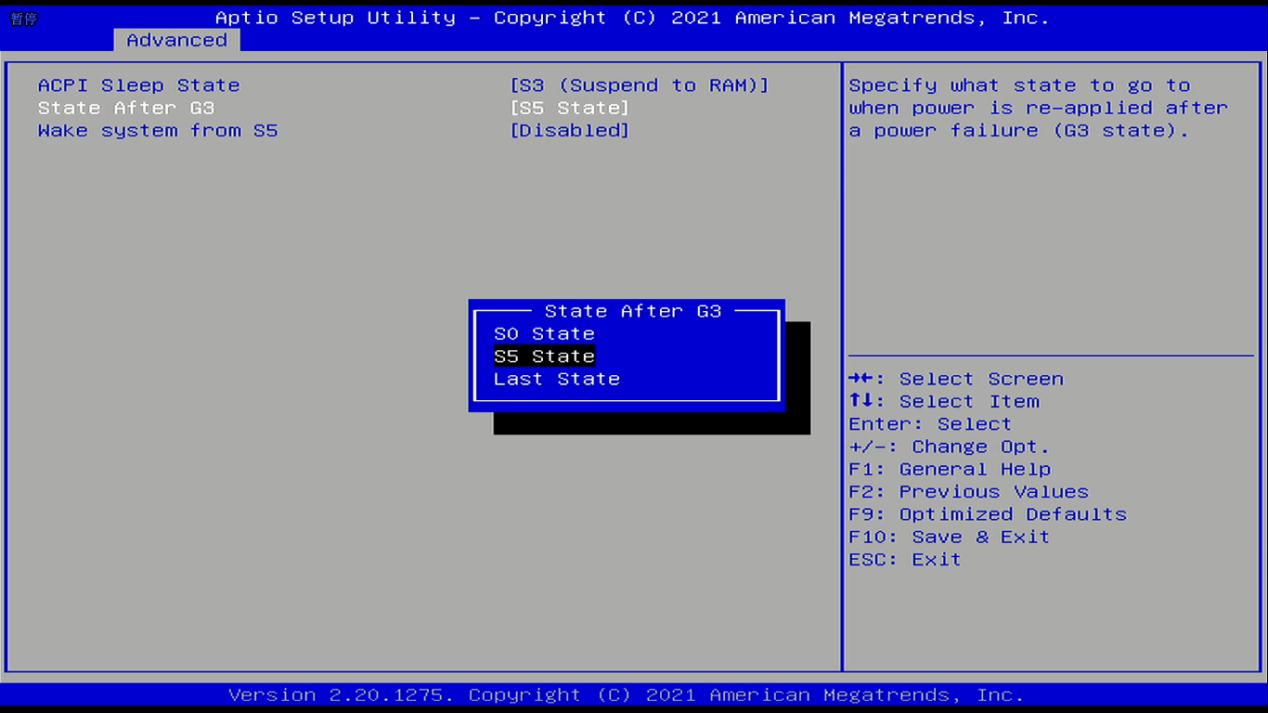
Task: Click the ACPI Sleep State label
Action: point(138,86)
